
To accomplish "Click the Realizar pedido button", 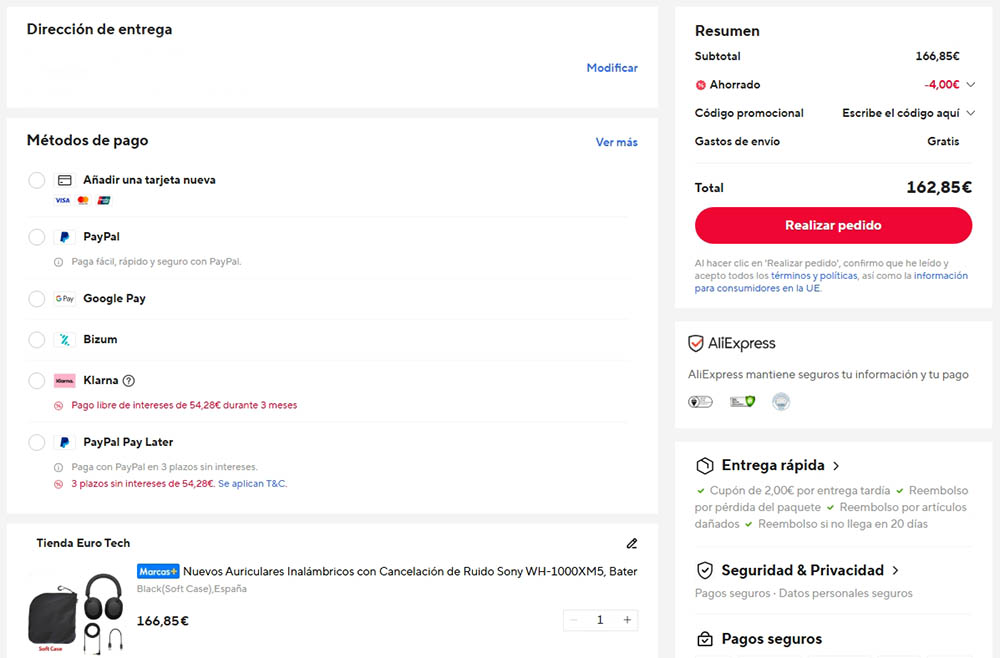I will click(x=833, y=225).
